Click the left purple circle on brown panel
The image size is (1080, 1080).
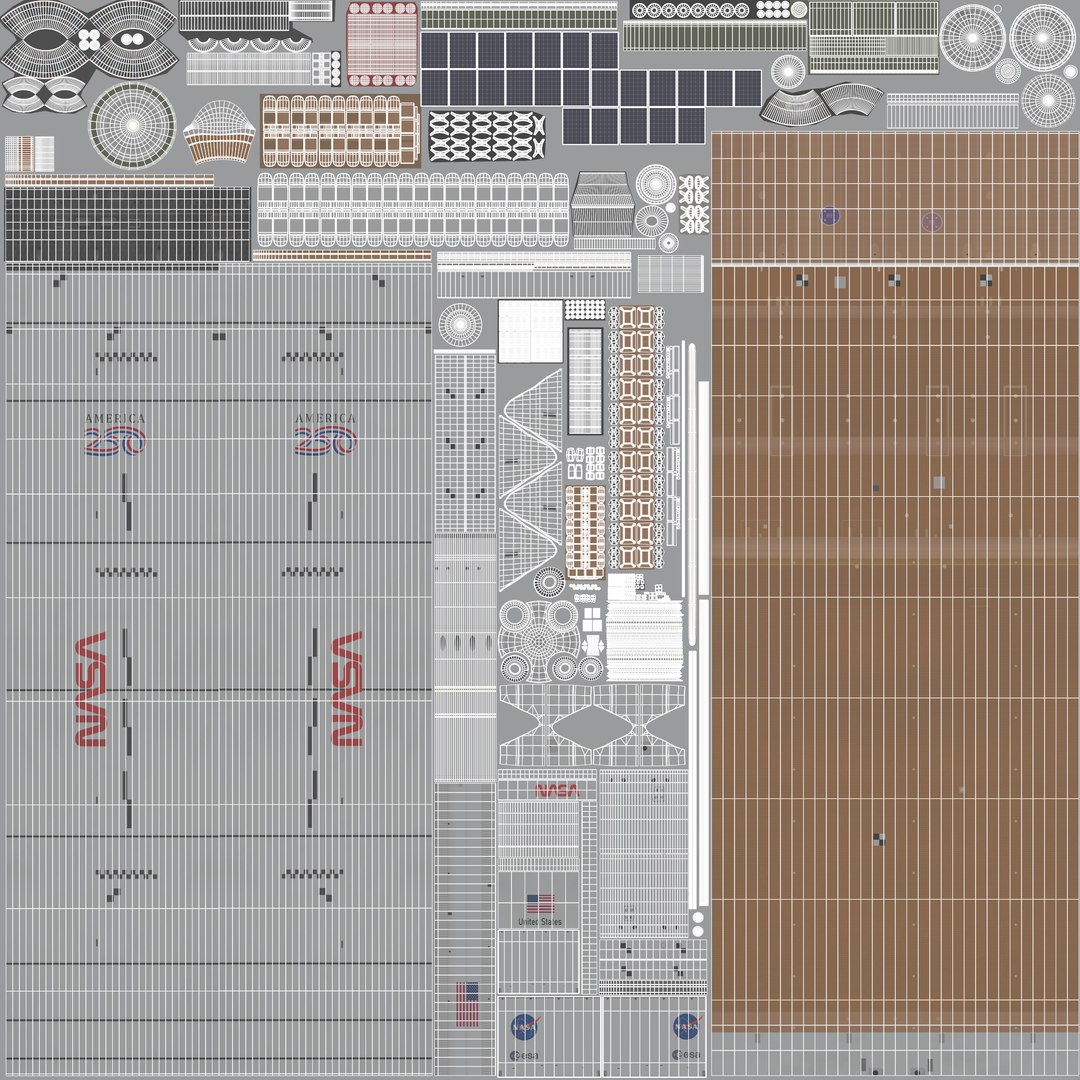pos(830,216)
